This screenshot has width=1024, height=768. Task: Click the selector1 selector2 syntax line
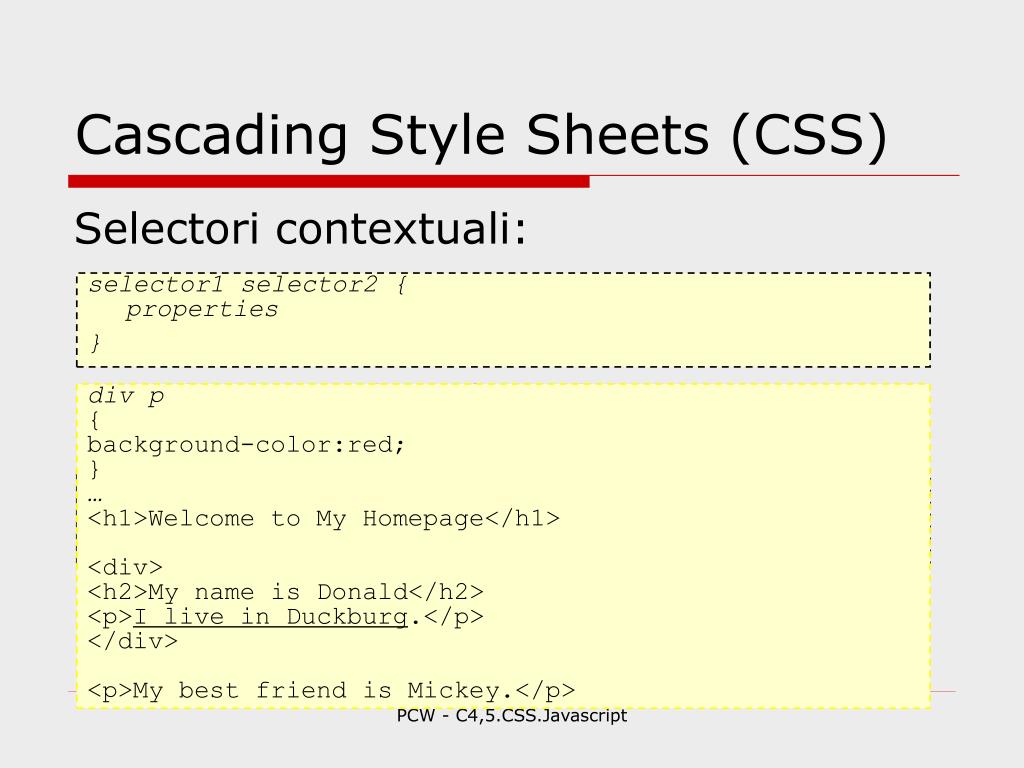[x=248, y=285]
